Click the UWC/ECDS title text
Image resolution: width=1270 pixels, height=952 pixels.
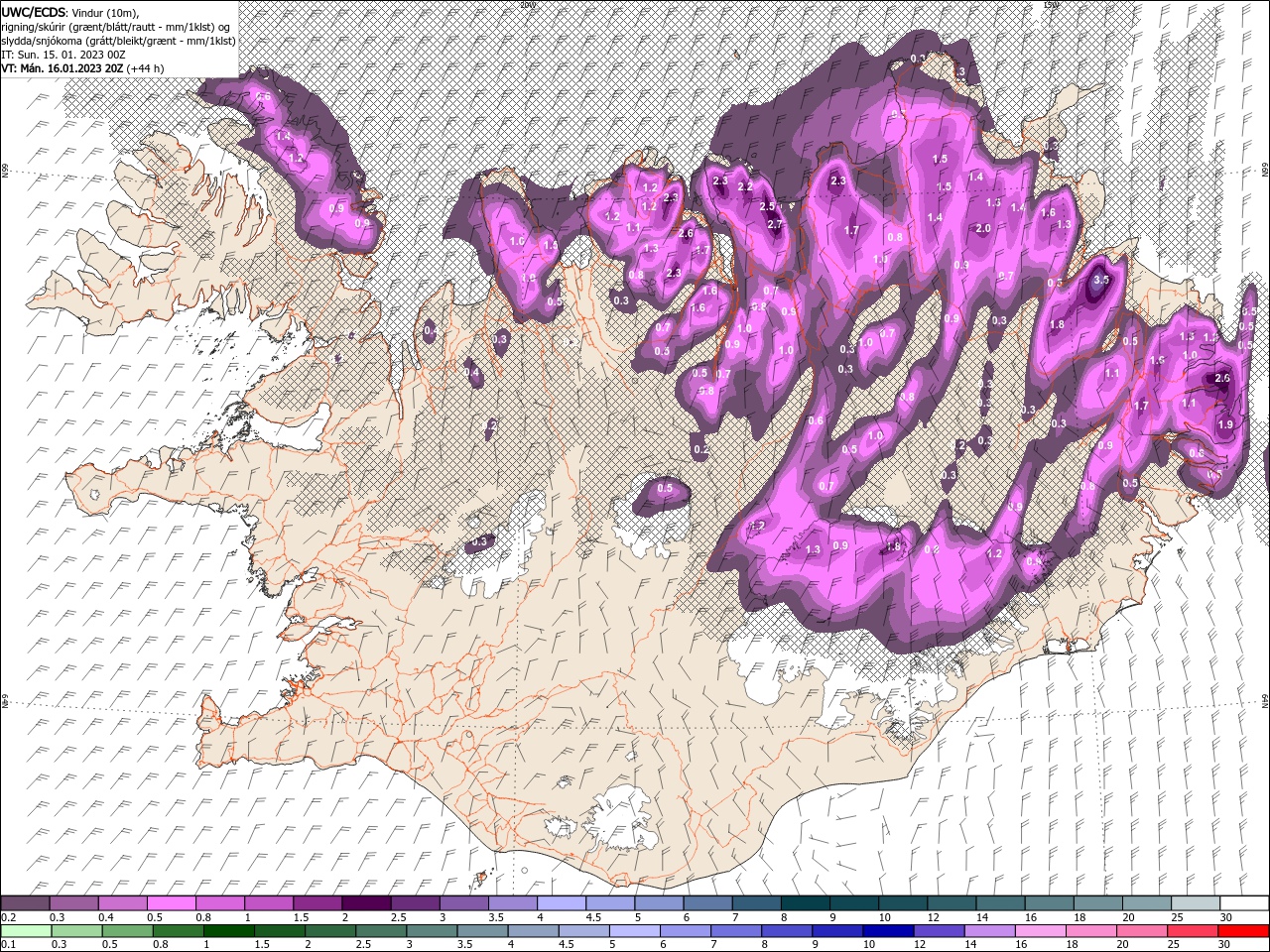click(x=35, y=12)
